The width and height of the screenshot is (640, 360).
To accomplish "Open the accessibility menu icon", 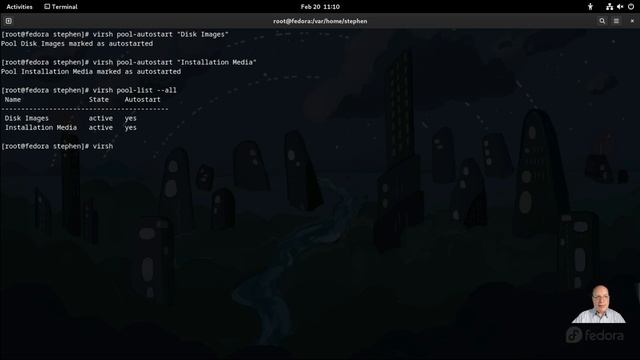I will [590, 7].
